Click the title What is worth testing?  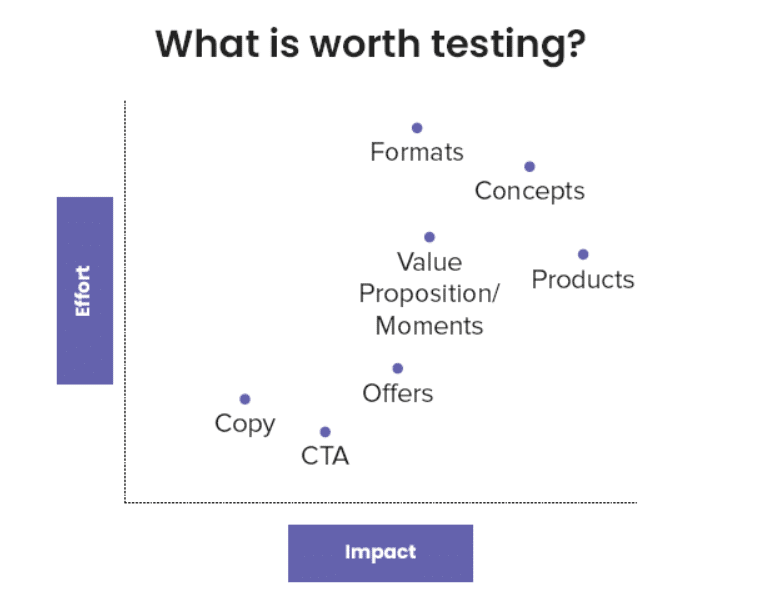point(371,45)
